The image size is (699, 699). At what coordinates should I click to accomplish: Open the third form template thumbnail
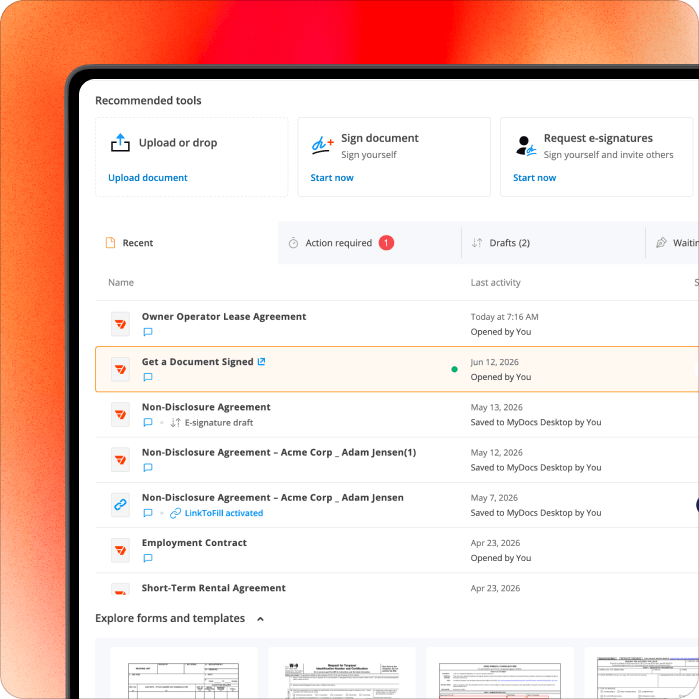click(x=500, y=673)
